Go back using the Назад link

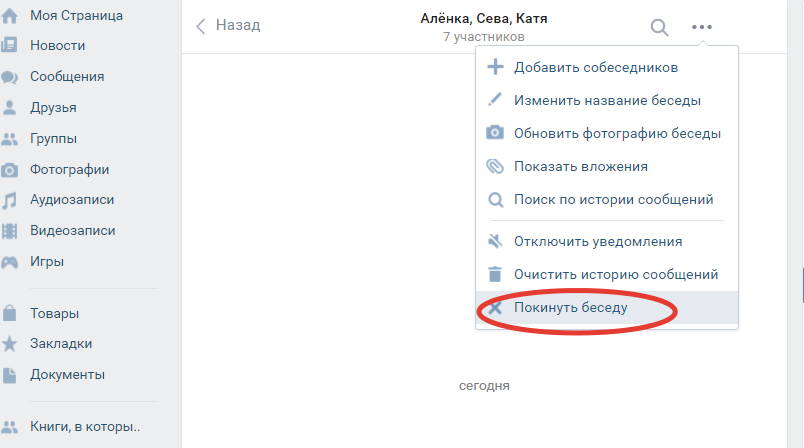pos(228,26)
